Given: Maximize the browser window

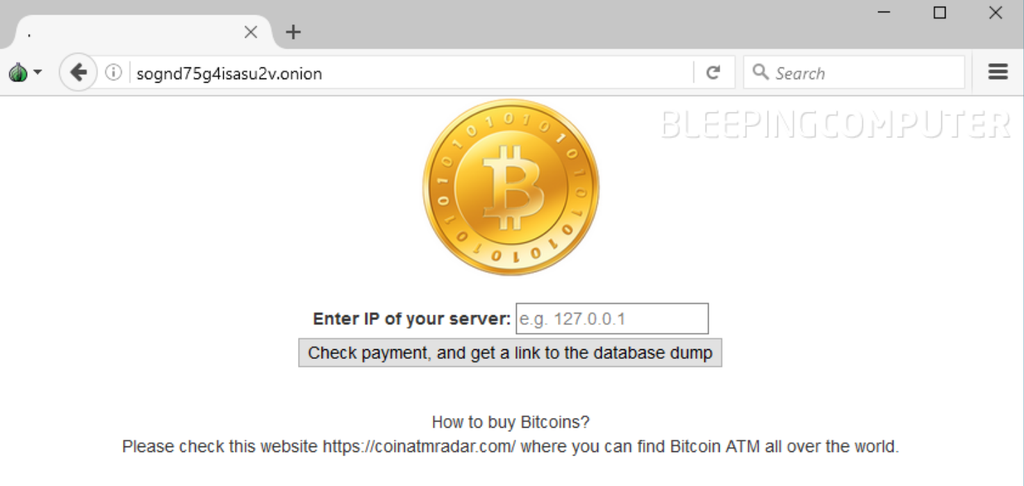Looking at the screenshot, I should click(x=940, y=13).
